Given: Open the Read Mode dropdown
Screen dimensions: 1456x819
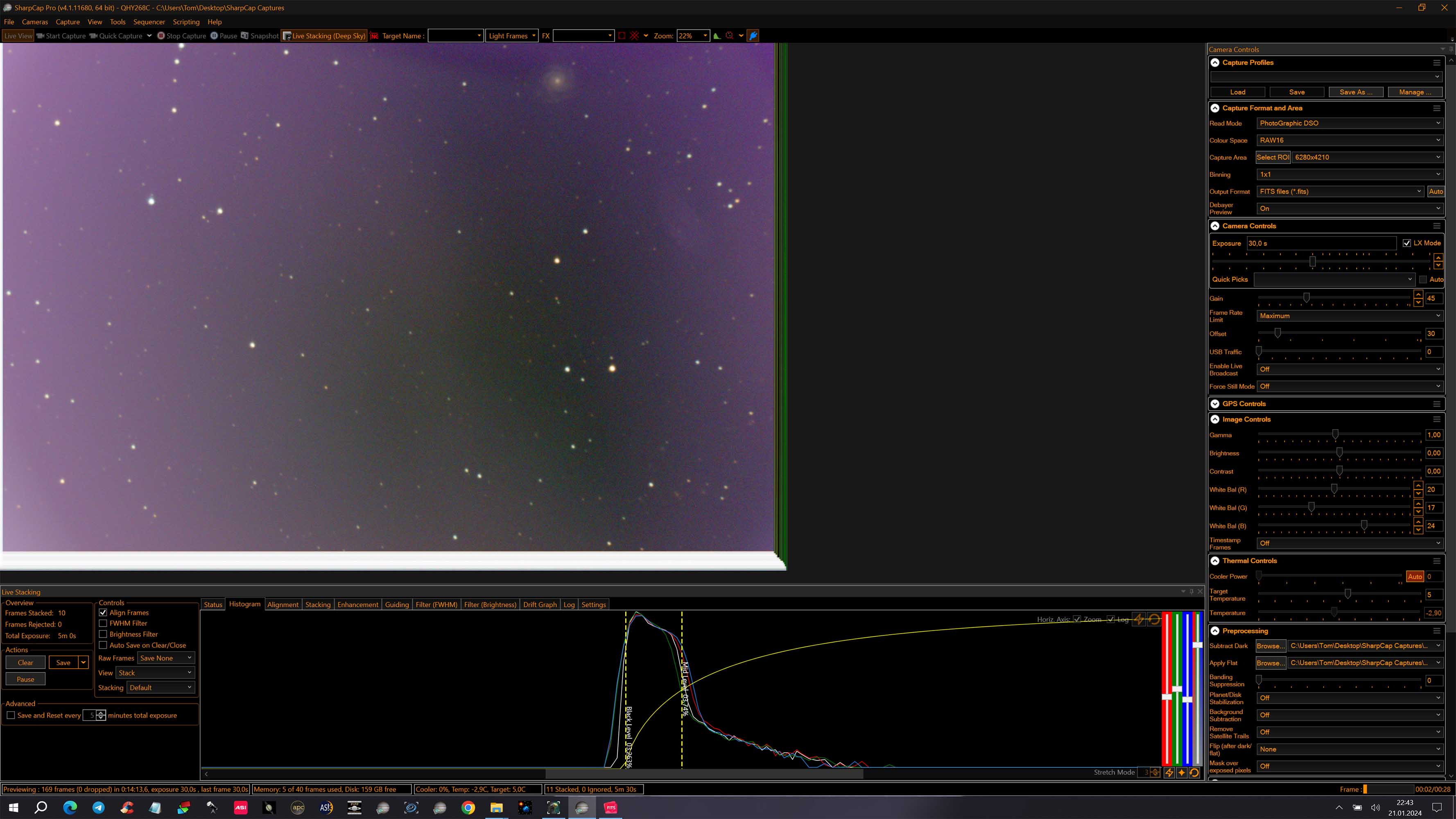Looking at the screenshot, I should tap(1350, 123).
